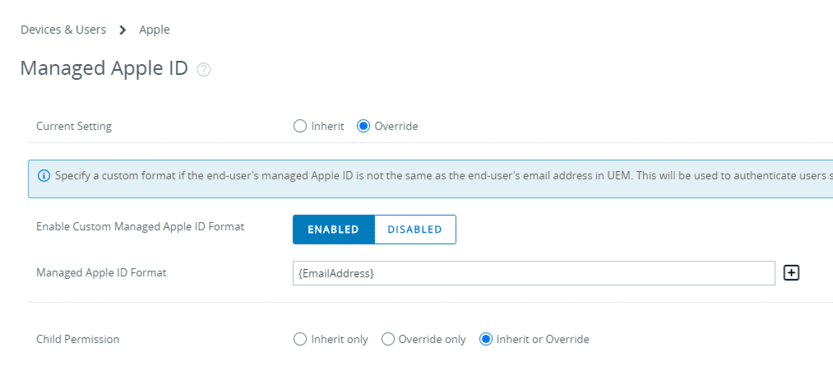Click the Child Permission label
833x385 pixels.
click(x=78, y=339)
